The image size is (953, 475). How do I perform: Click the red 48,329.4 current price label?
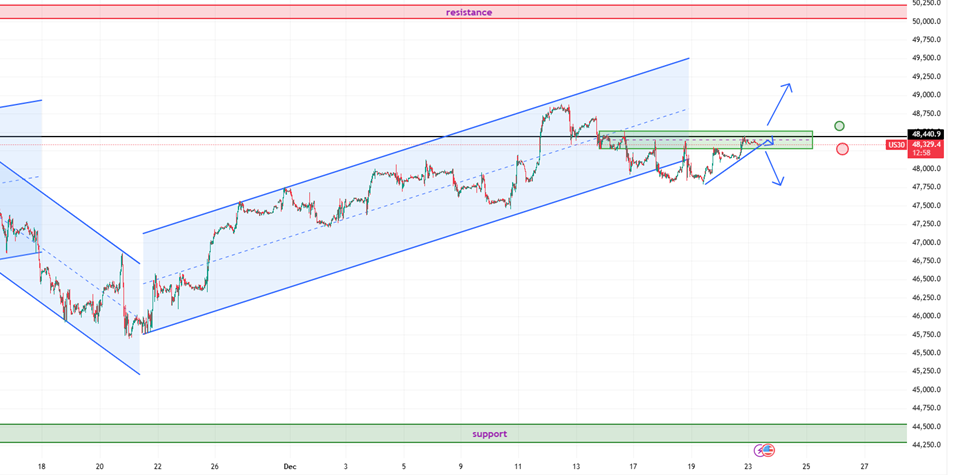click(x=927, y=144)
